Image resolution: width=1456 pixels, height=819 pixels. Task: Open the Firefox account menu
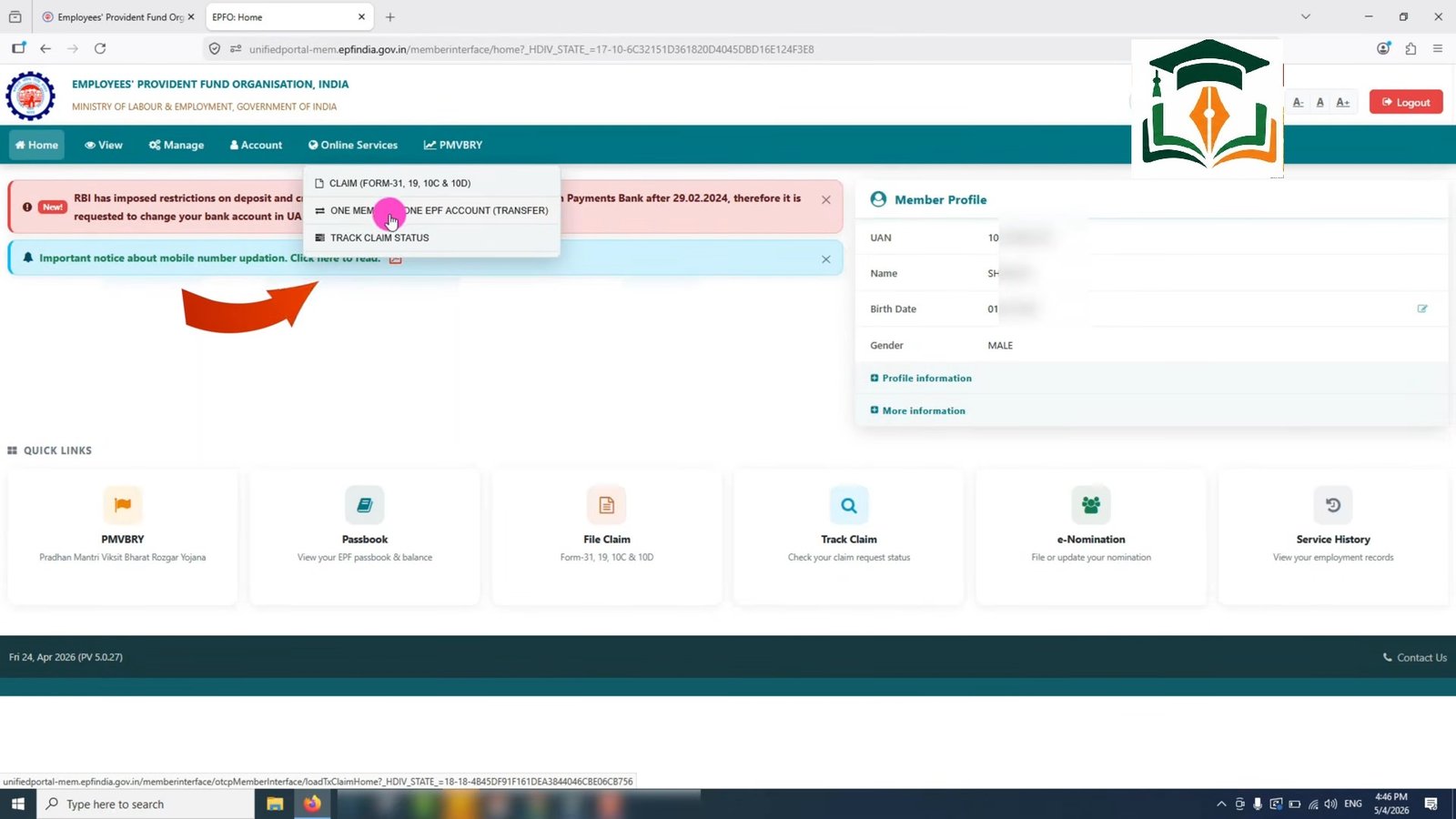click(x=1383, y=49)
